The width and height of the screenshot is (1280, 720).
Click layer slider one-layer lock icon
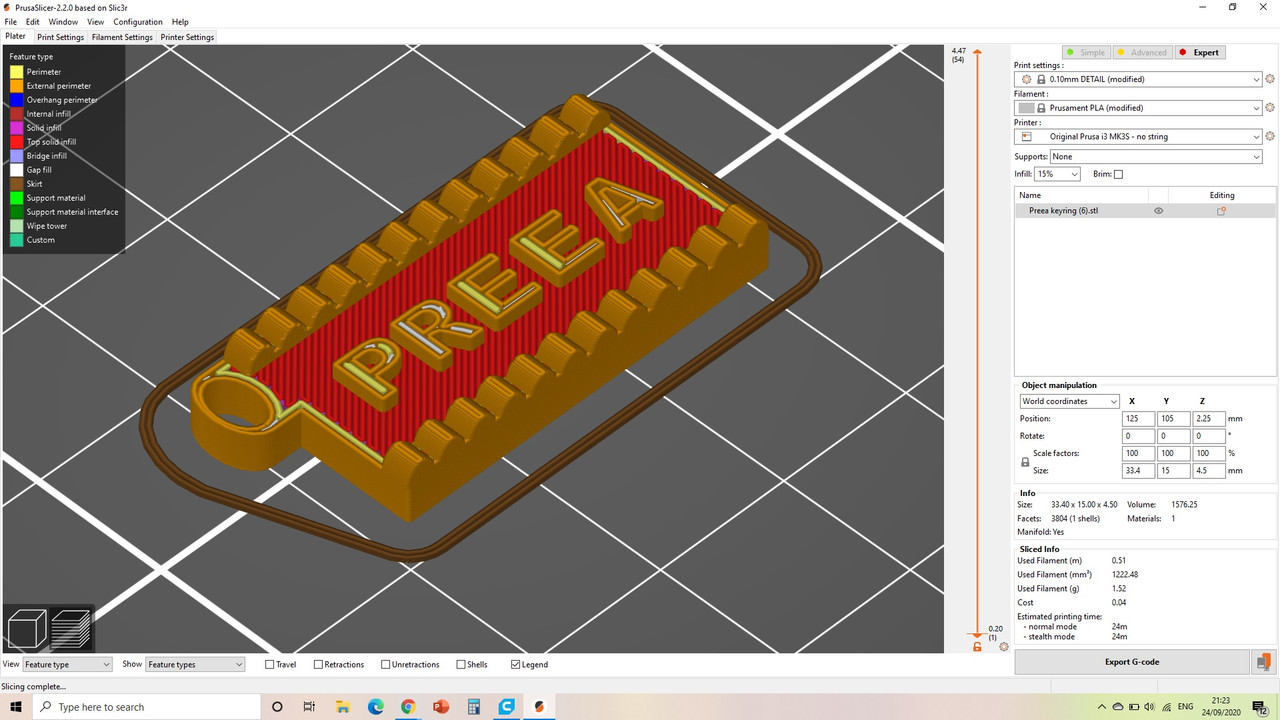tap(977, 647)
